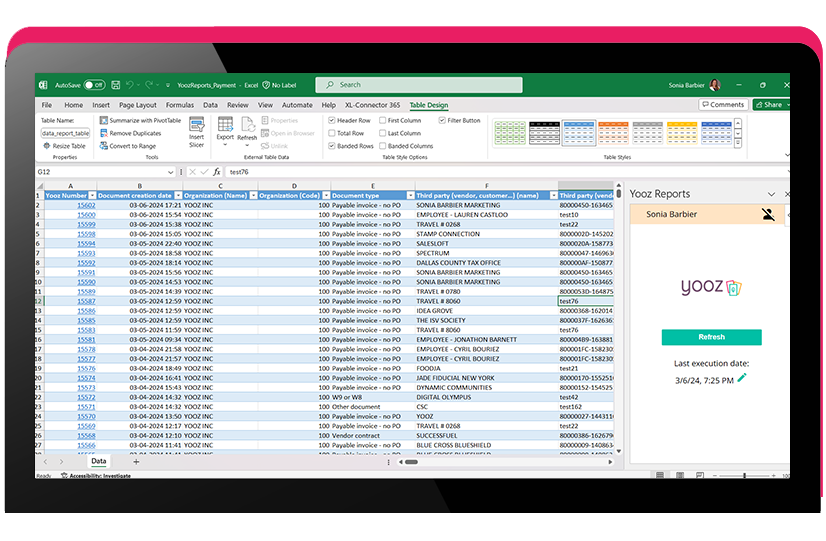Open the XL-Connector 365 tab
The width and height of the screenshot is (826, 541).
click(x=372, y=105)
